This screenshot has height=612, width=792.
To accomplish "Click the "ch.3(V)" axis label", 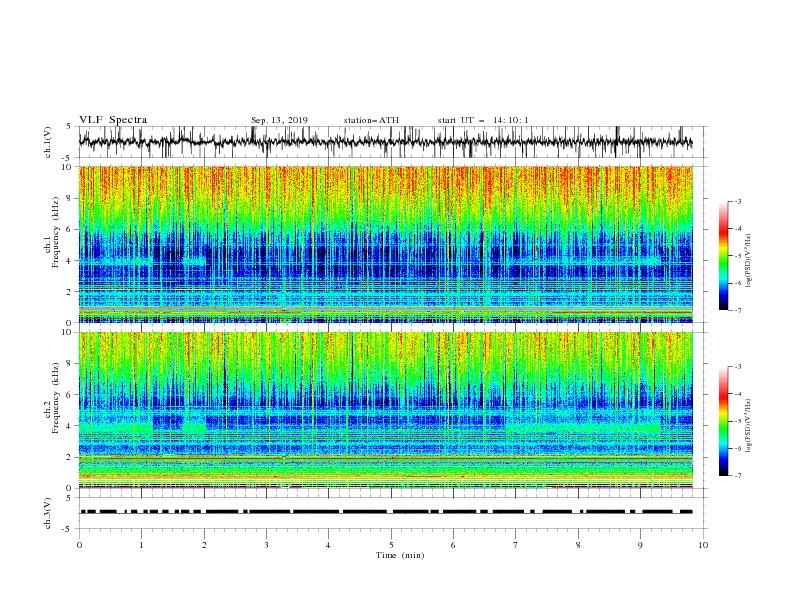I will [48, 513].
